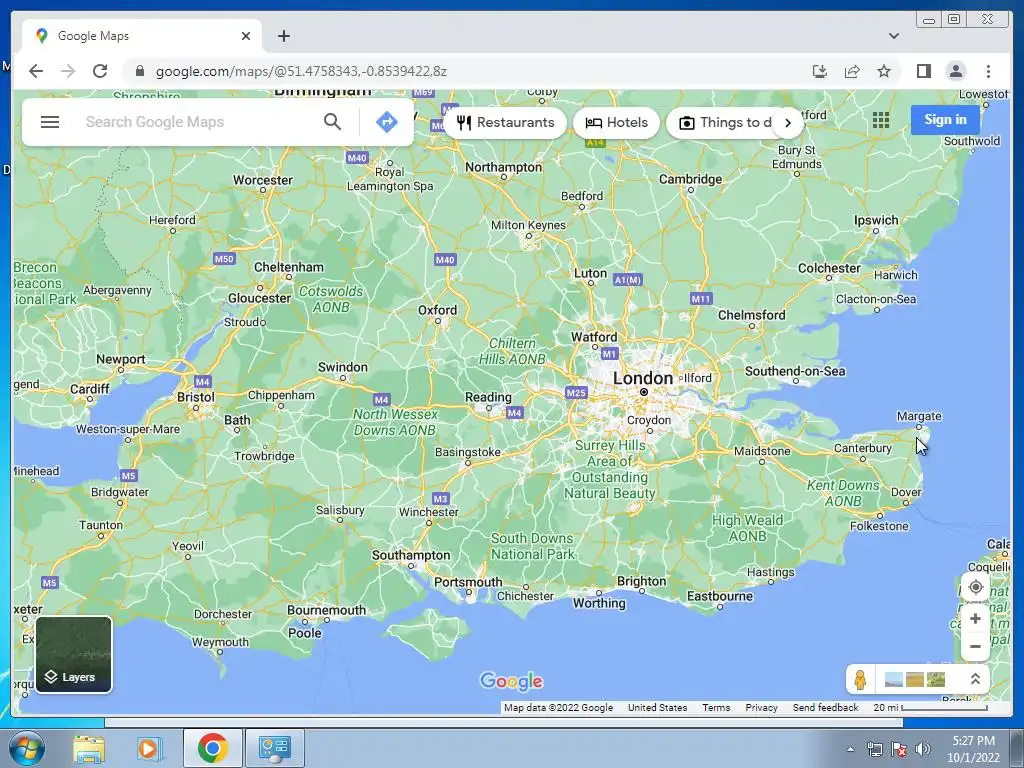The width and height of the screenshot is (1024, 768).
Task: Click the taskbar clock 5:27 PM
Action: click(x=973, y=741)
